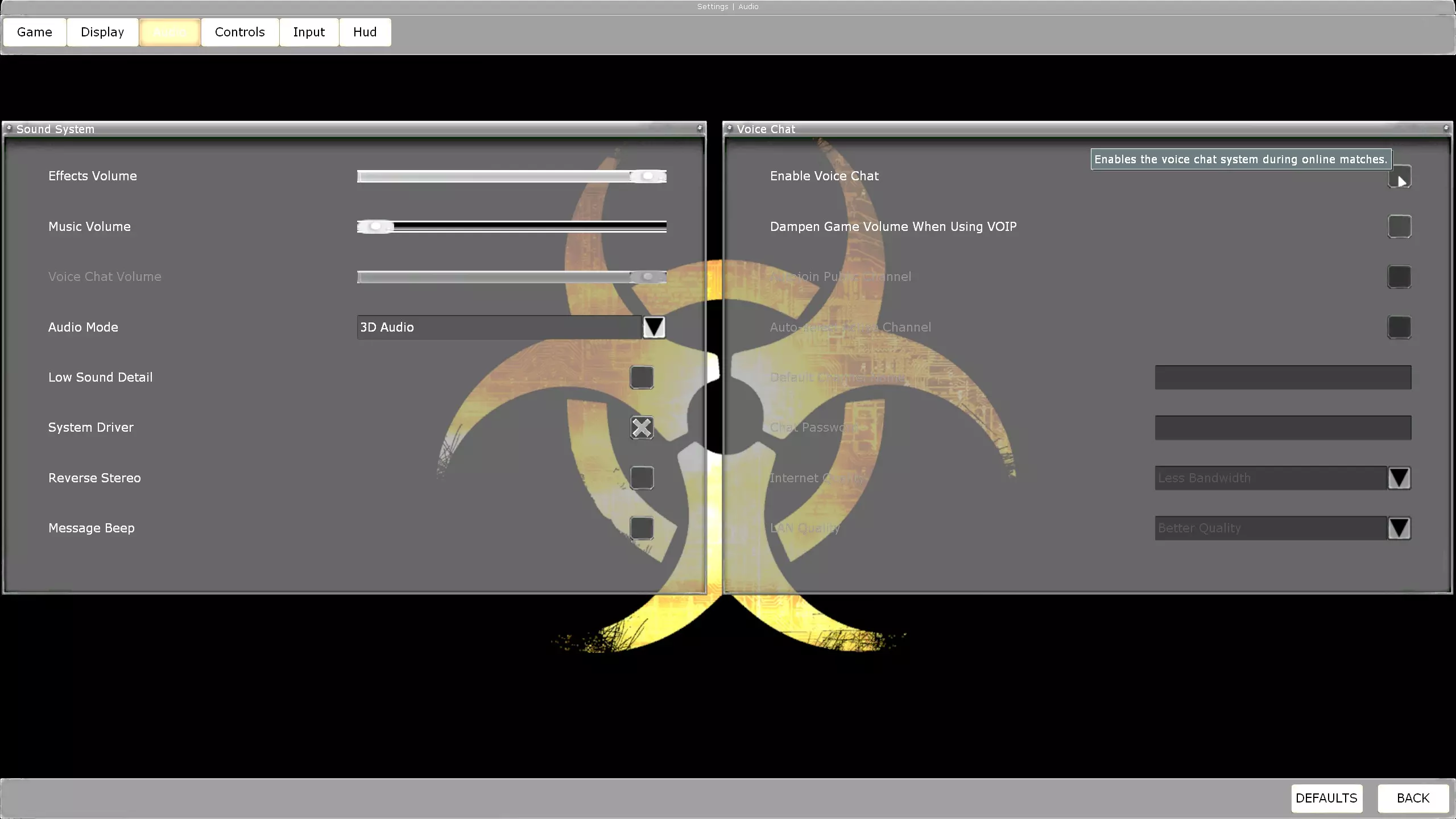Toggle Dampen Game Volume When Using VOIP
Viewport: 1456px width, 819px height.
coord(1399,226)
